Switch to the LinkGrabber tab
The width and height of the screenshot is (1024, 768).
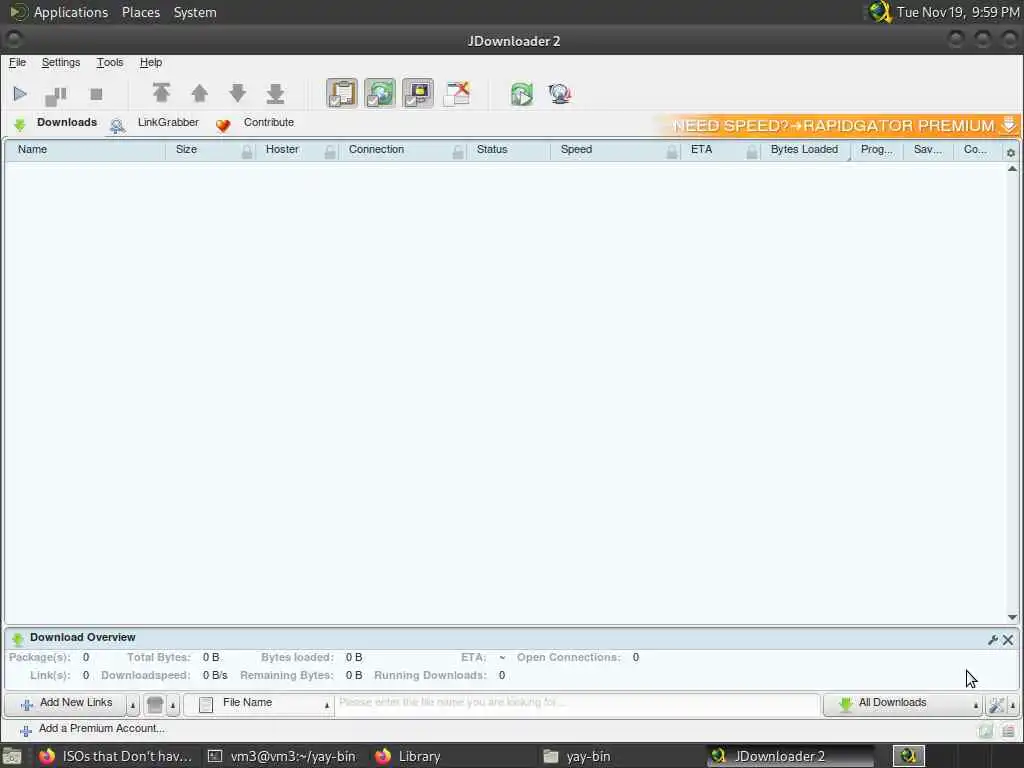(155, 123)
